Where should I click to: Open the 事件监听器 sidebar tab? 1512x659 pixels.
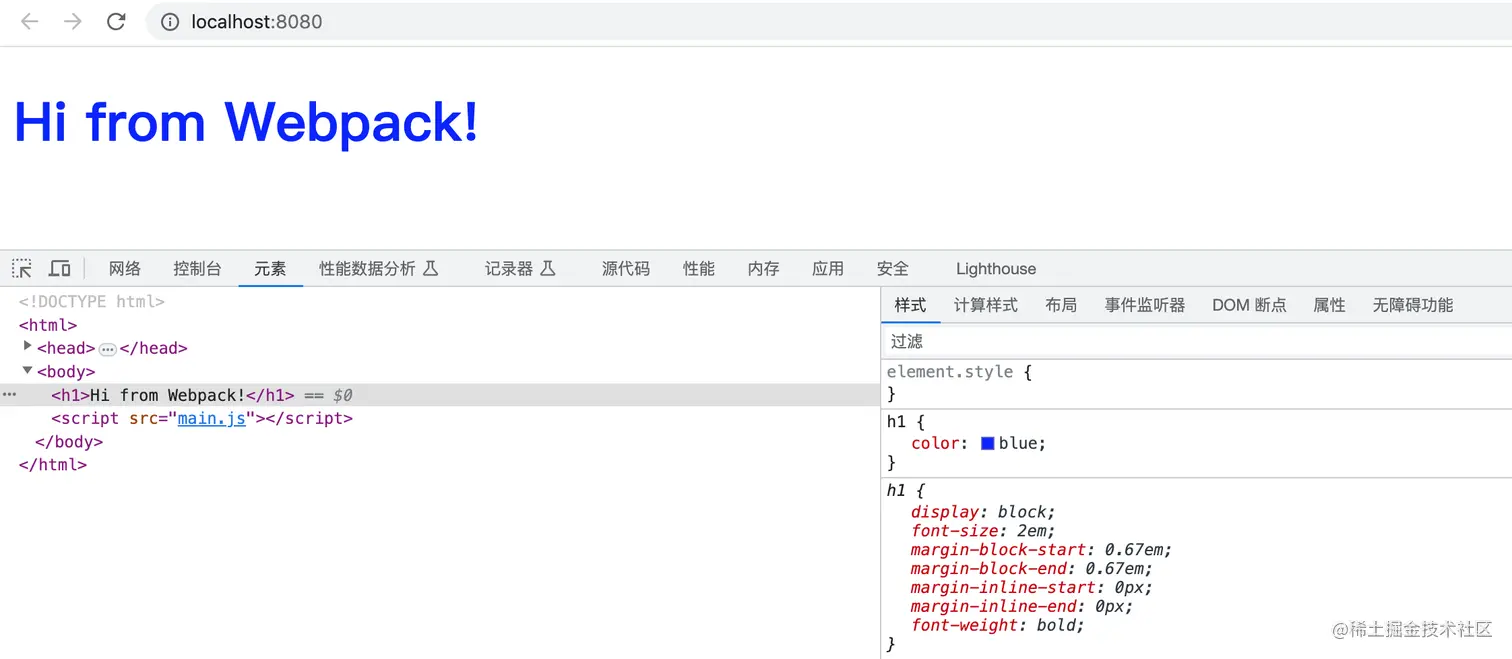pos(1145,305)
